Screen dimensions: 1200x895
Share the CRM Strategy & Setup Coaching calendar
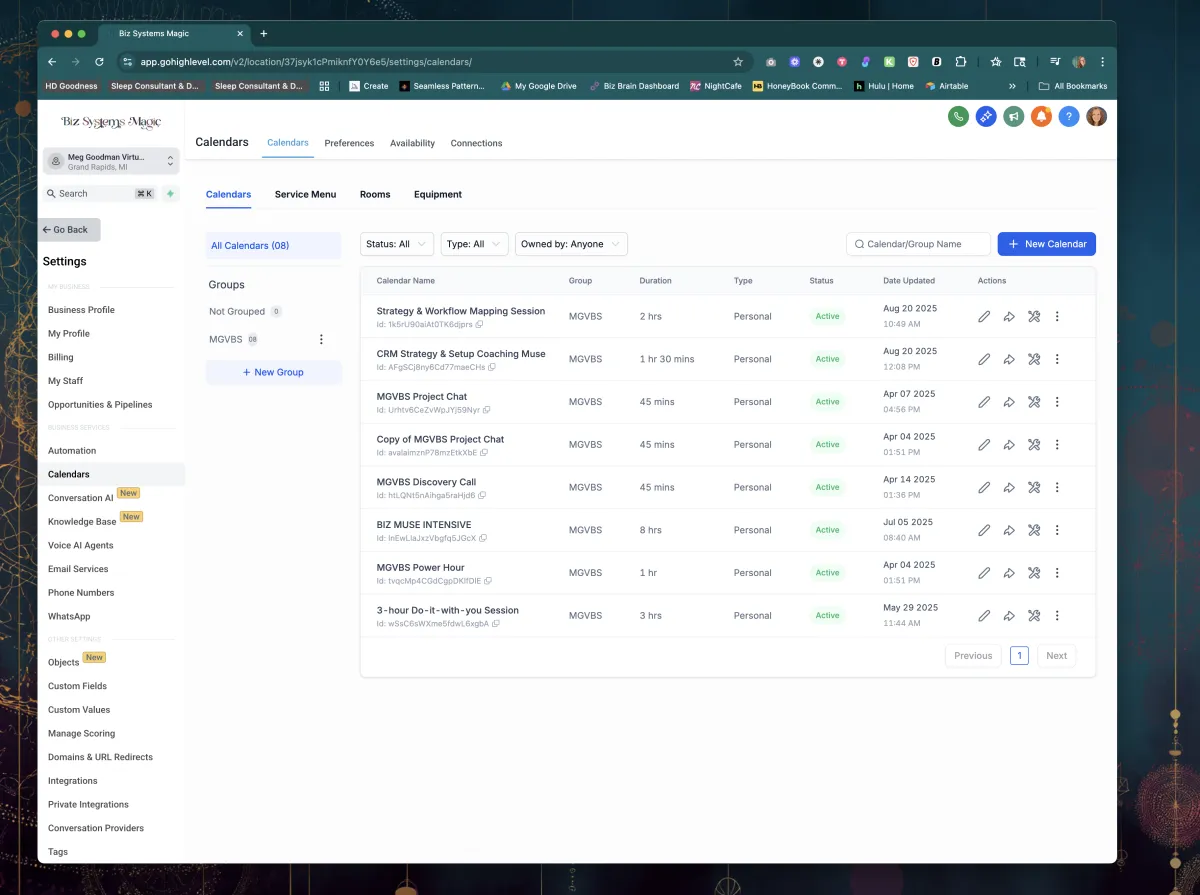1009,359
